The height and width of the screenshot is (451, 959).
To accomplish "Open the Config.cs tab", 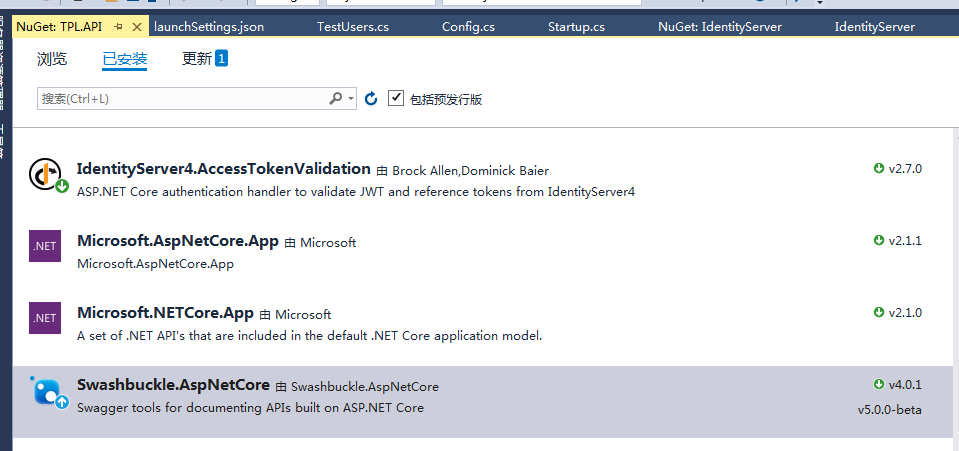I will [x=468, y=27].
